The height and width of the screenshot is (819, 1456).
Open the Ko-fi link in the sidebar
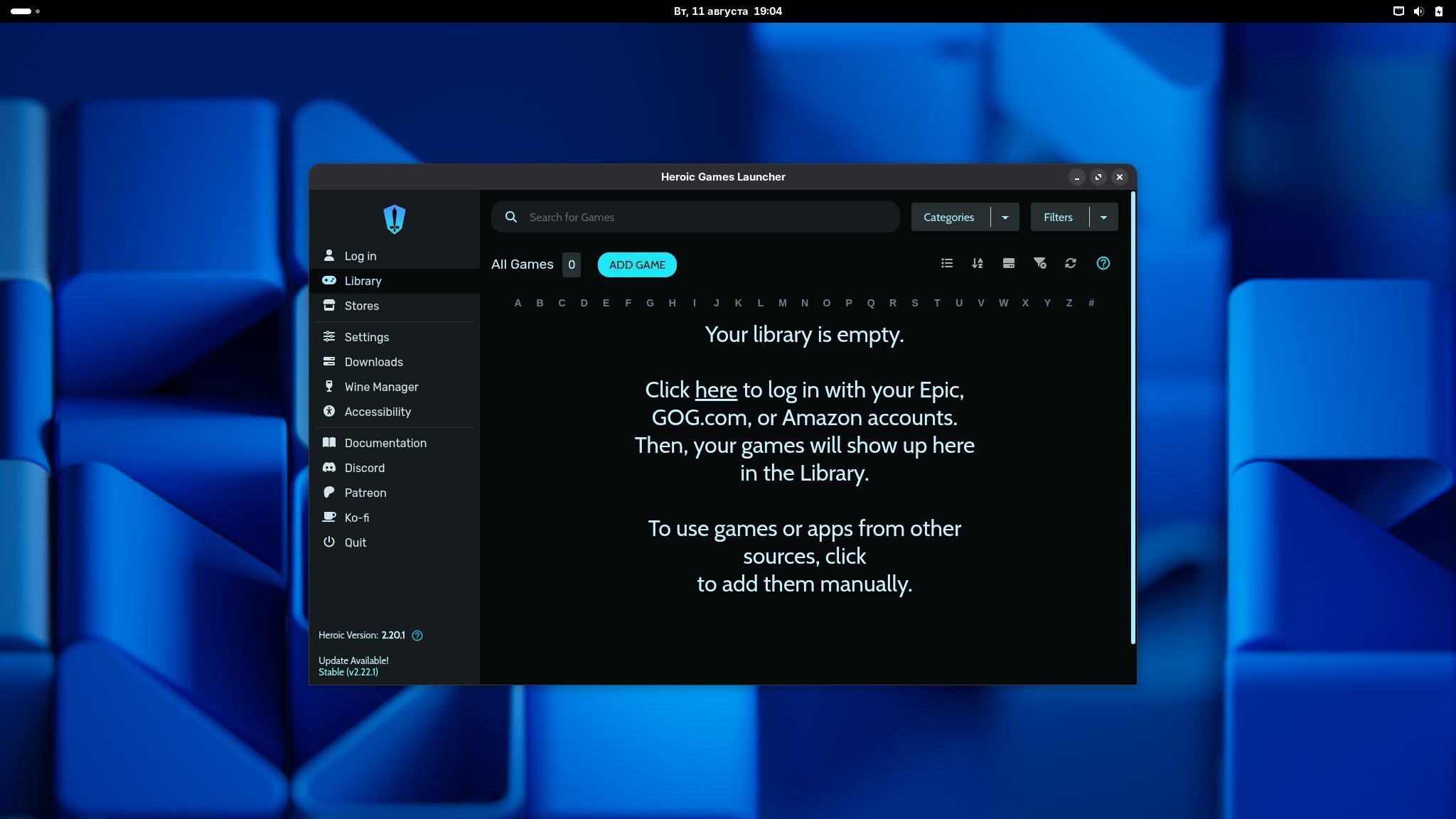click(395, 518)
